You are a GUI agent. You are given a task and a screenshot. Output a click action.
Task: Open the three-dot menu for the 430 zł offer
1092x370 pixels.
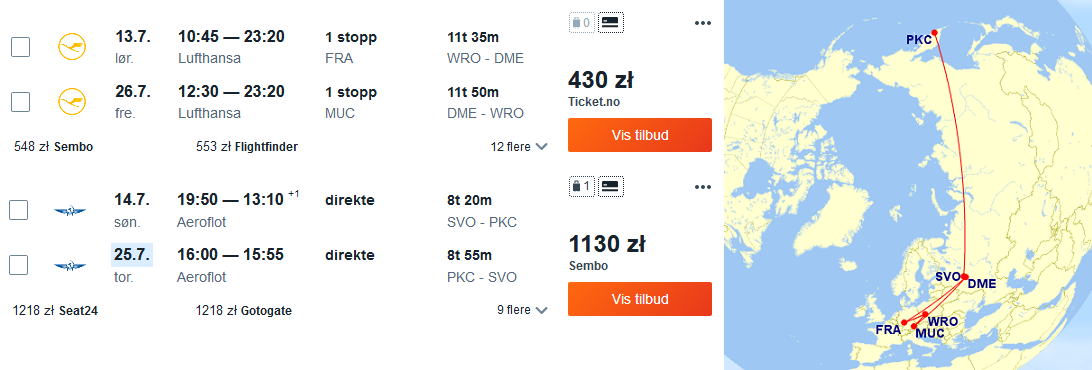703,23
